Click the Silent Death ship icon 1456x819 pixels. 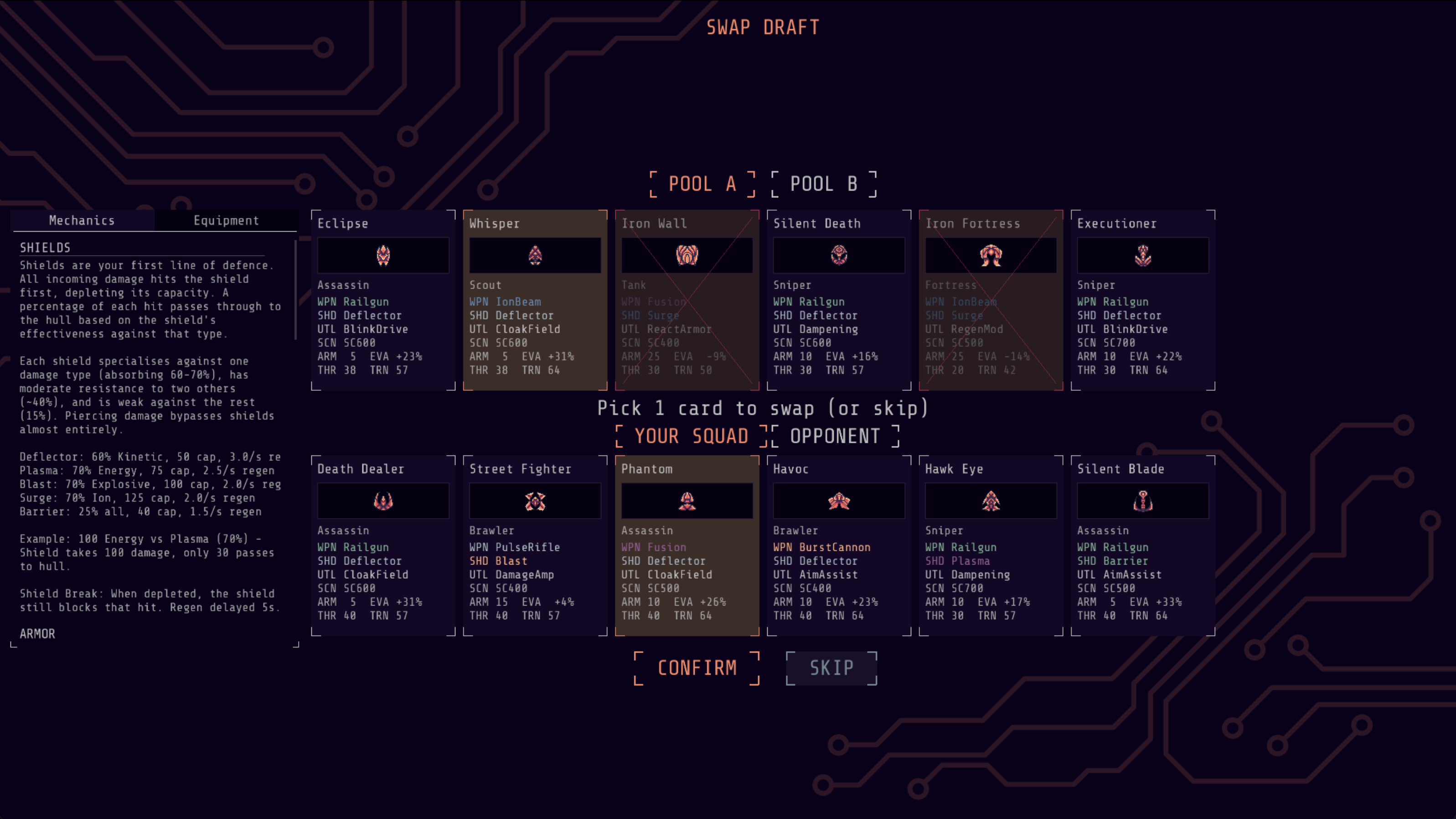tap(839, 256)
